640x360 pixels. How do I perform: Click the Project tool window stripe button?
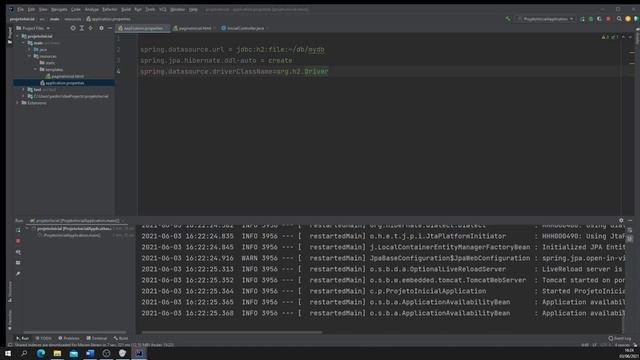(x=10, y=35)
